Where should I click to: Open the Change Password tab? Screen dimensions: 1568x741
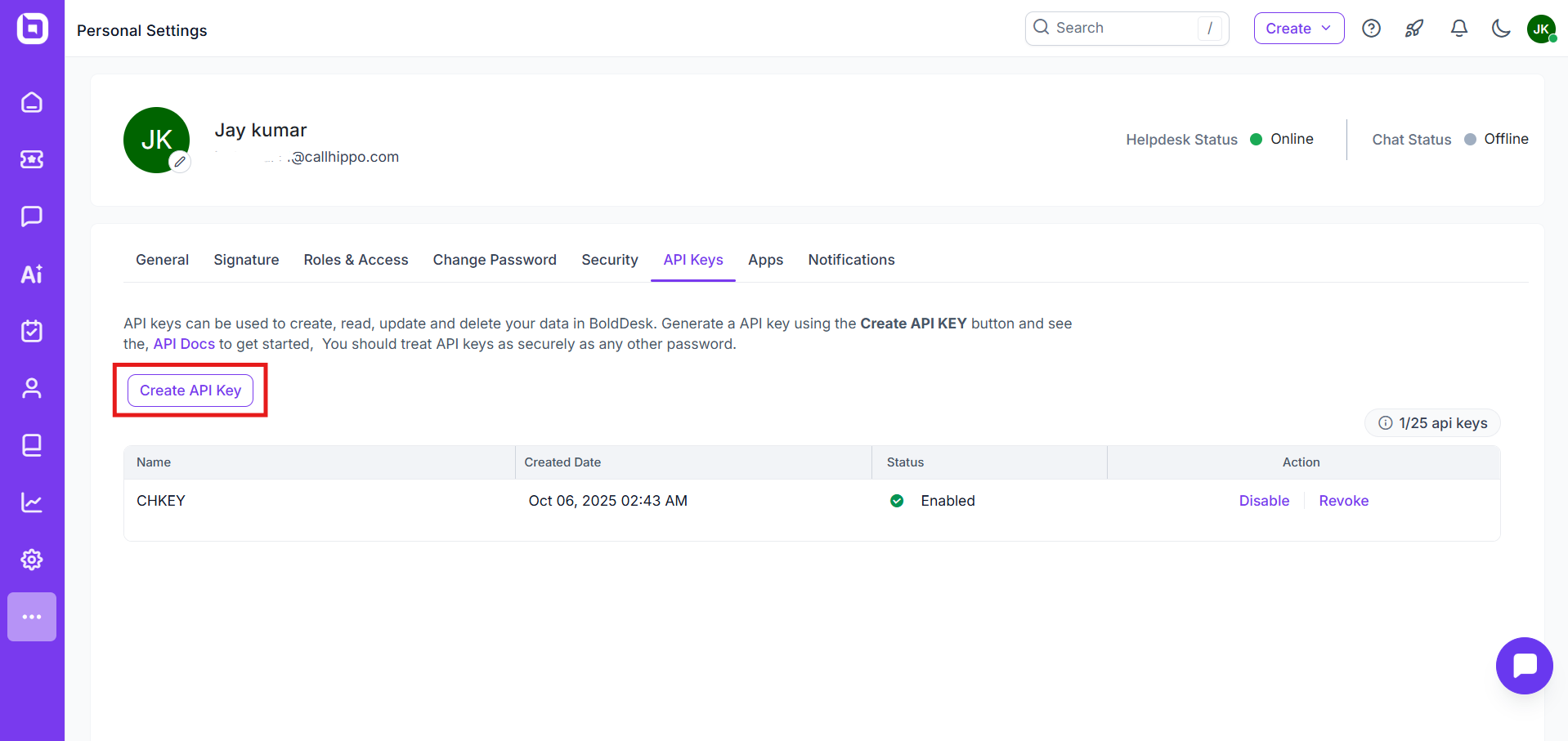tap(495, 260)
